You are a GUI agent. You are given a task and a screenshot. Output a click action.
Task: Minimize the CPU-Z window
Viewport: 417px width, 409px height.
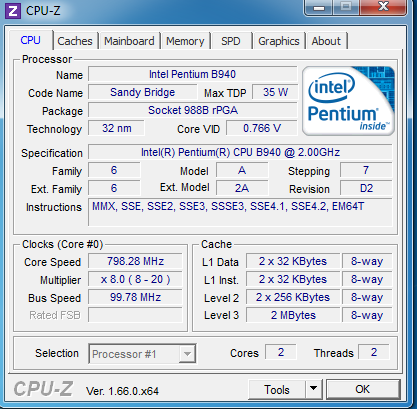319,7
